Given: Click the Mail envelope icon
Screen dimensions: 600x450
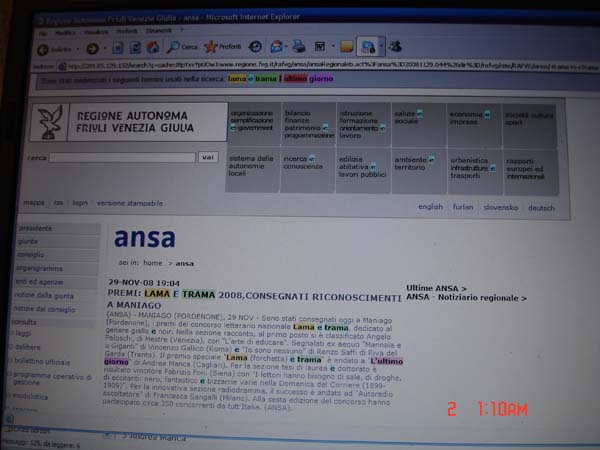Looking at the screenshot, I should pos(276,47).
